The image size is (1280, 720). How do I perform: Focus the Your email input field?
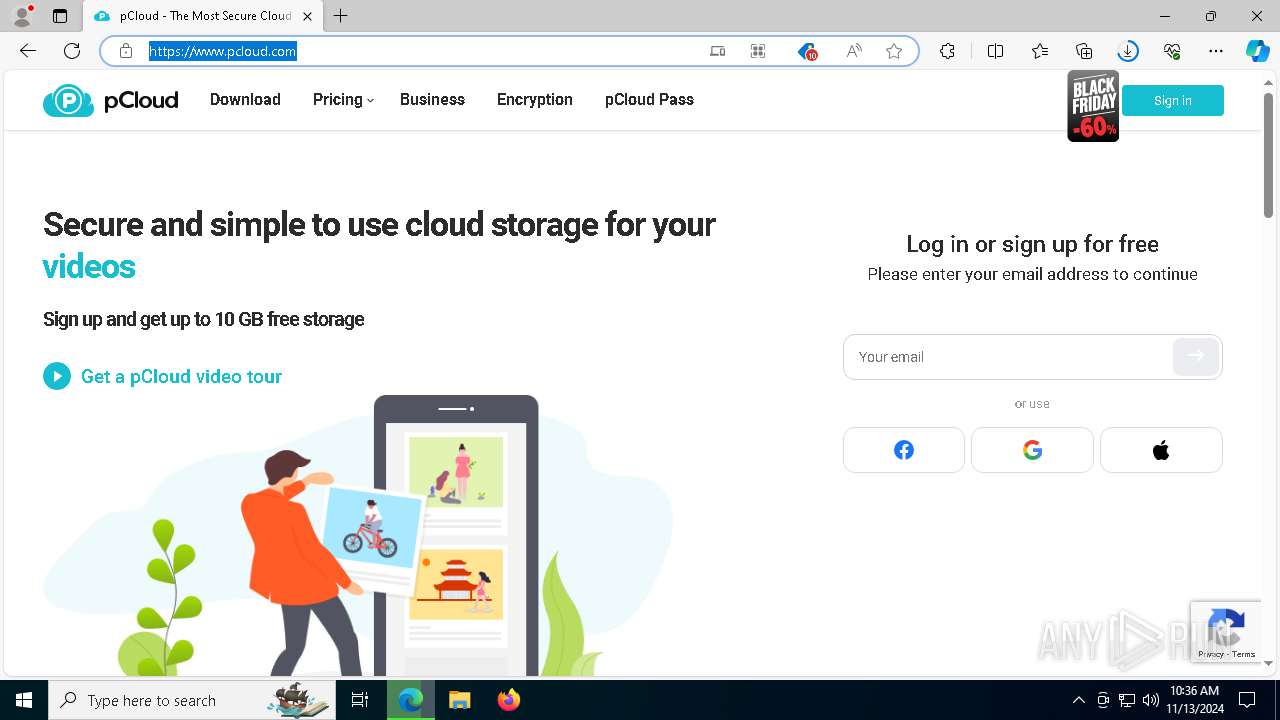point(1010,357)
